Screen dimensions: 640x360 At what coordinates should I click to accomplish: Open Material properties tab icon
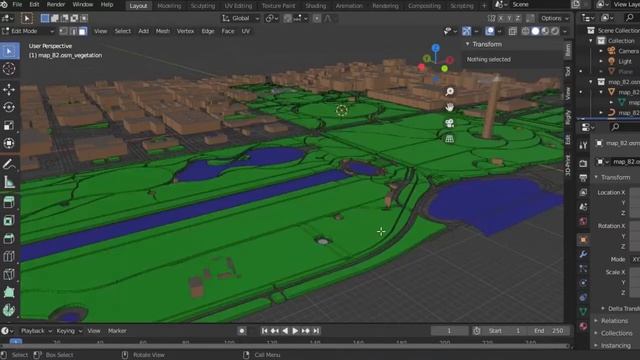tap(583, 326)
